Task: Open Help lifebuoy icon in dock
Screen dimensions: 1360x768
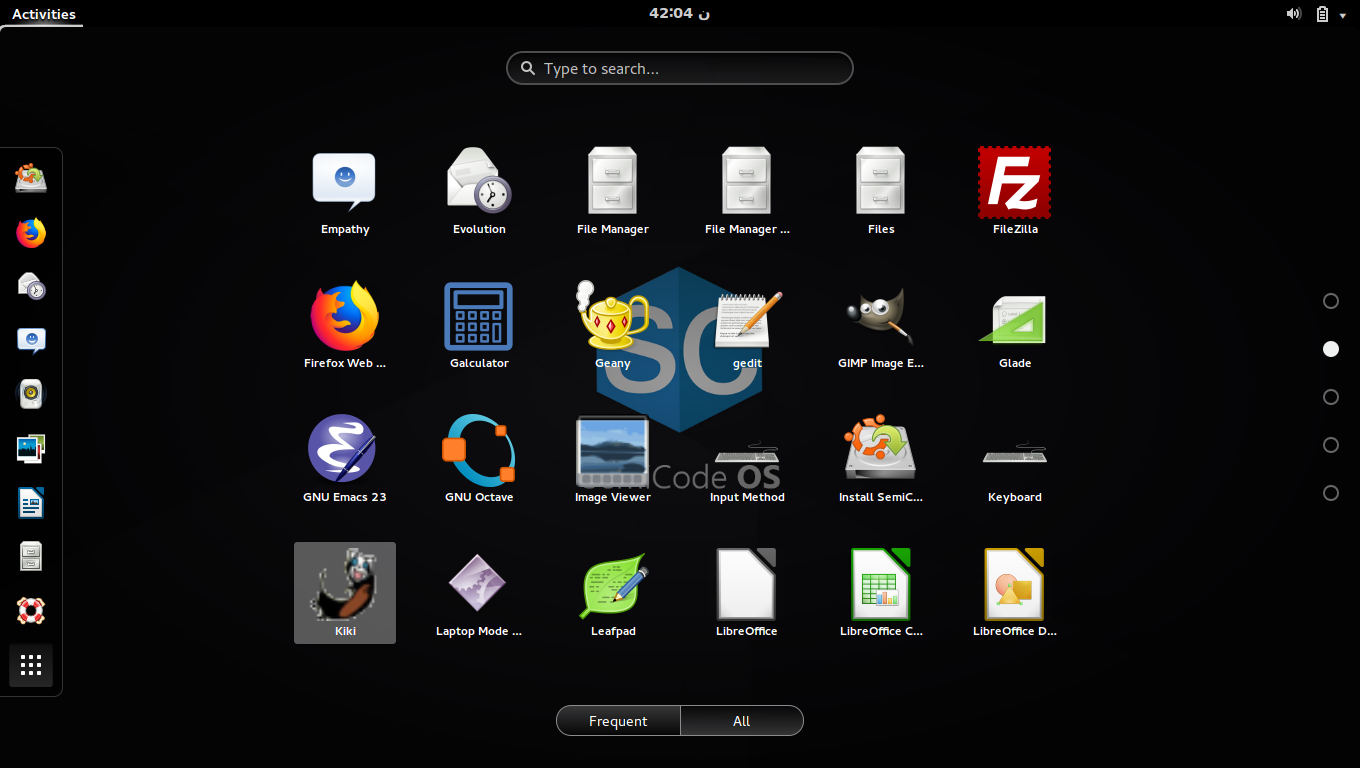Action: tap(31, 611)
